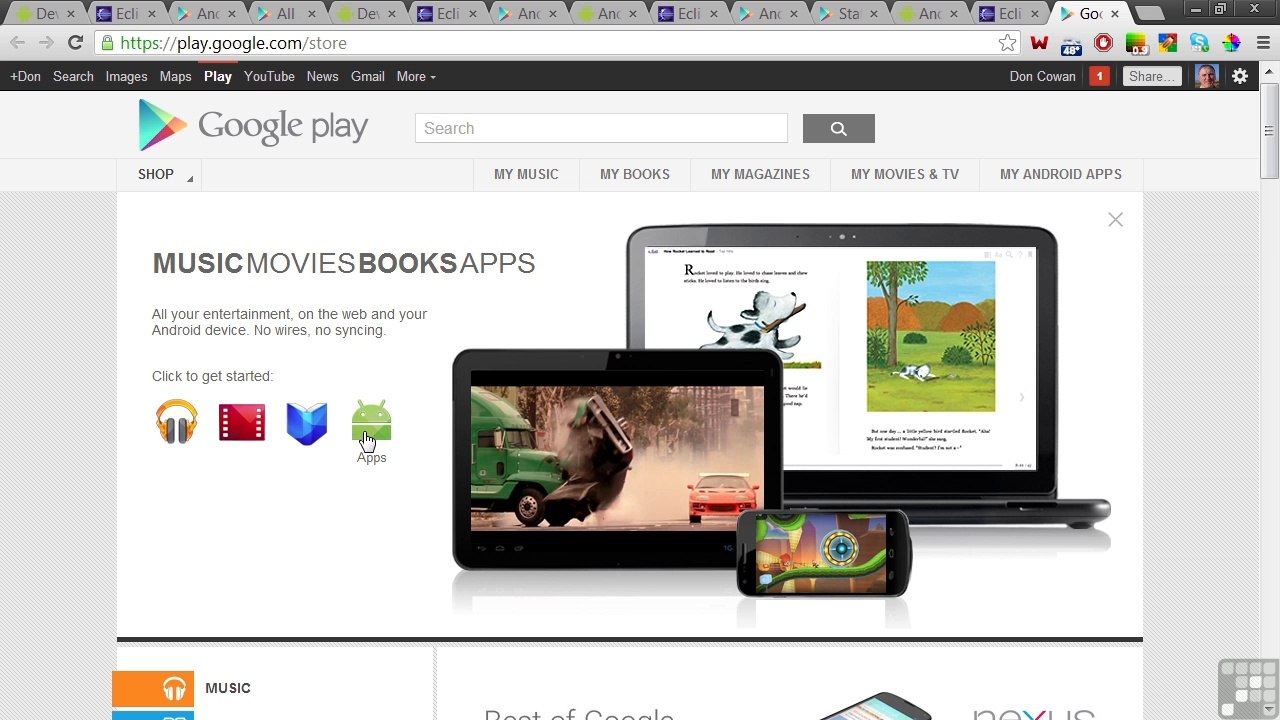The width and height of the screenshot is (1280, 720).
Task: Click the Don Cowan account name
Action: pyautogui.click(x=1042, y=76)
